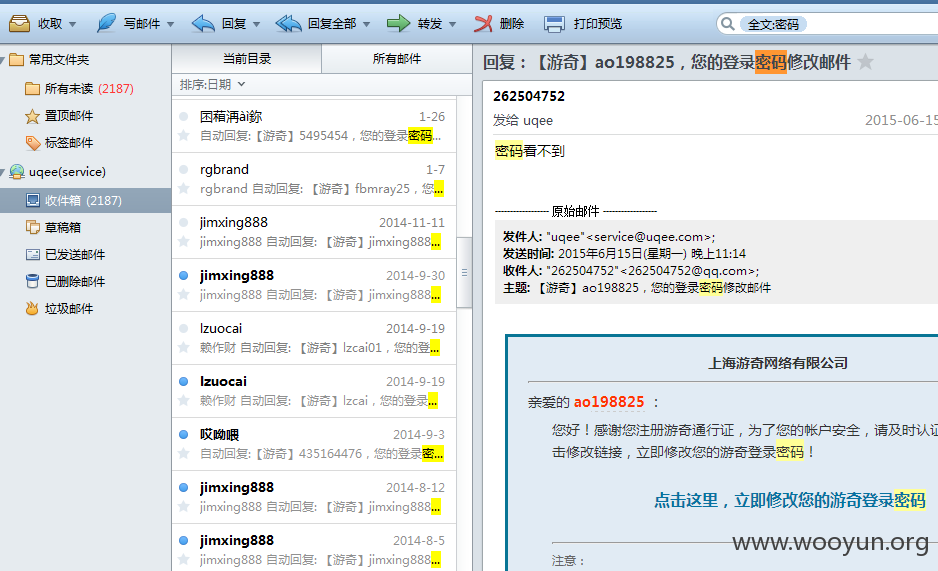Screen dimensions: 938x571
Task: Click the 收取 receive mail icon
Action: [19, 23]
